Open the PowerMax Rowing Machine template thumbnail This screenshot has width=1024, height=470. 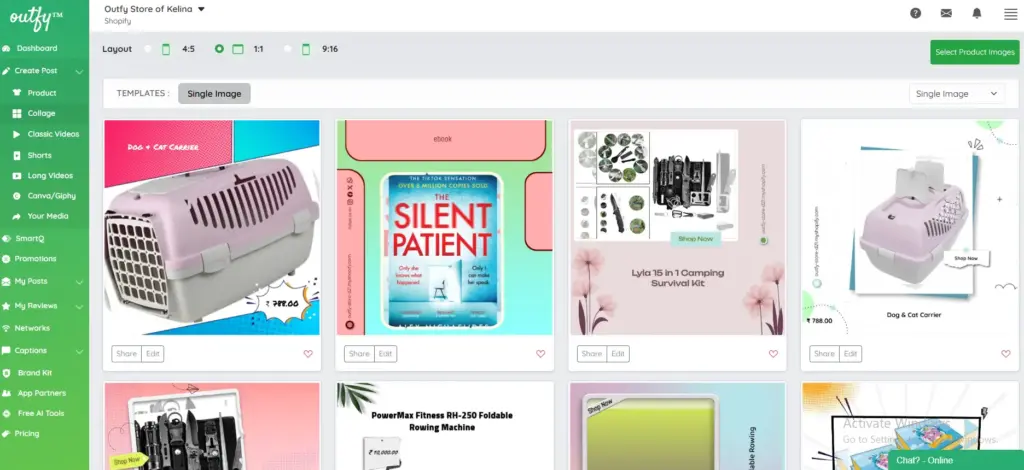pyautogui.click(x=445, y=426)
